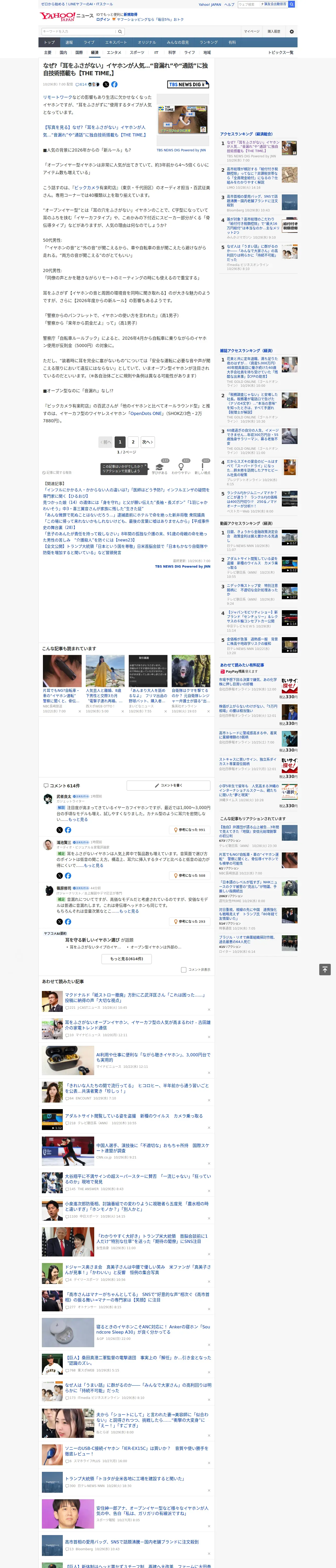The image size is (336, 1568).
Task: Share the article on Facebook
Action: pos(114,85)
